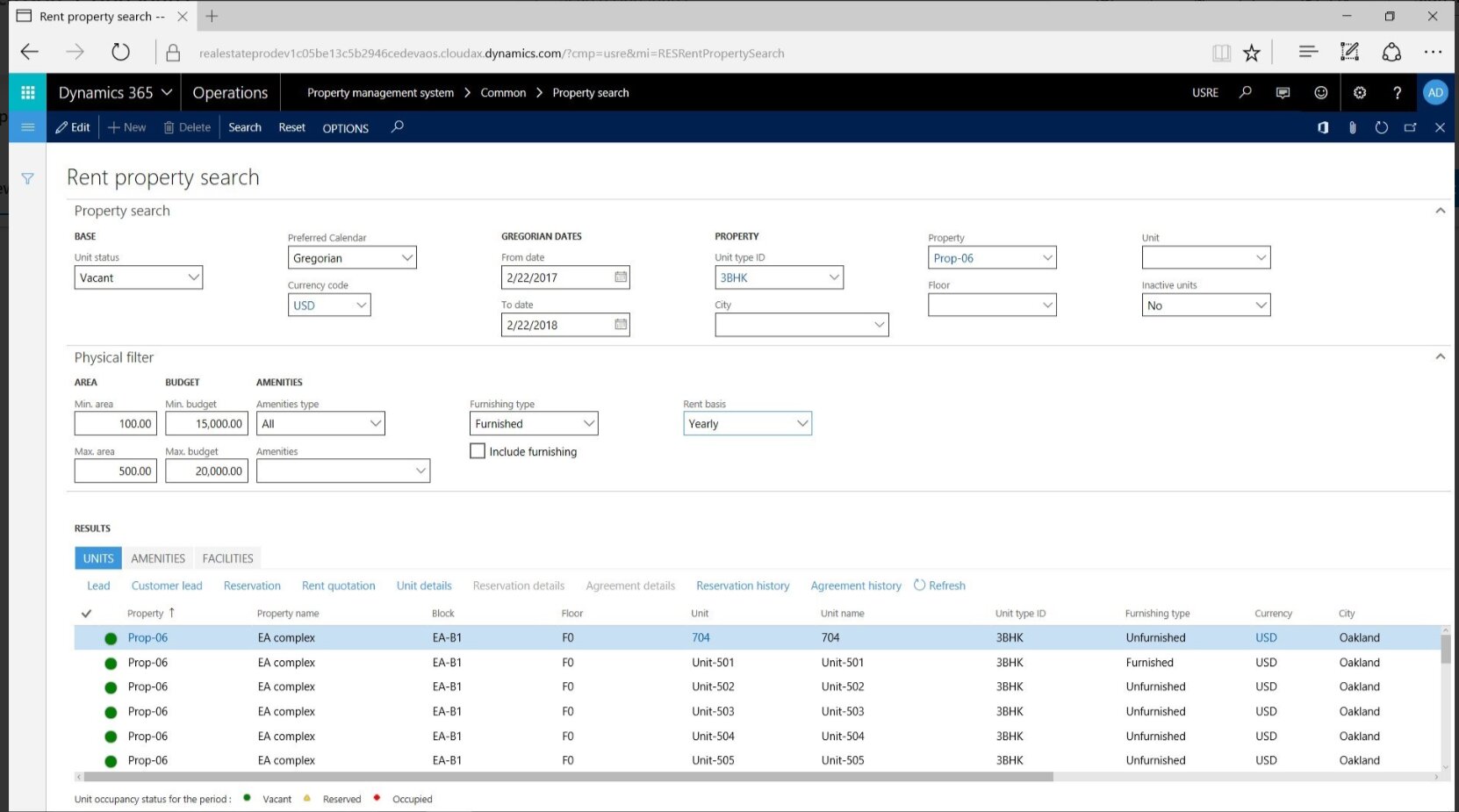The image size is (1459, 812).
Task: Toggle the select-all checkmark in grid header
Action: point(86,614)
